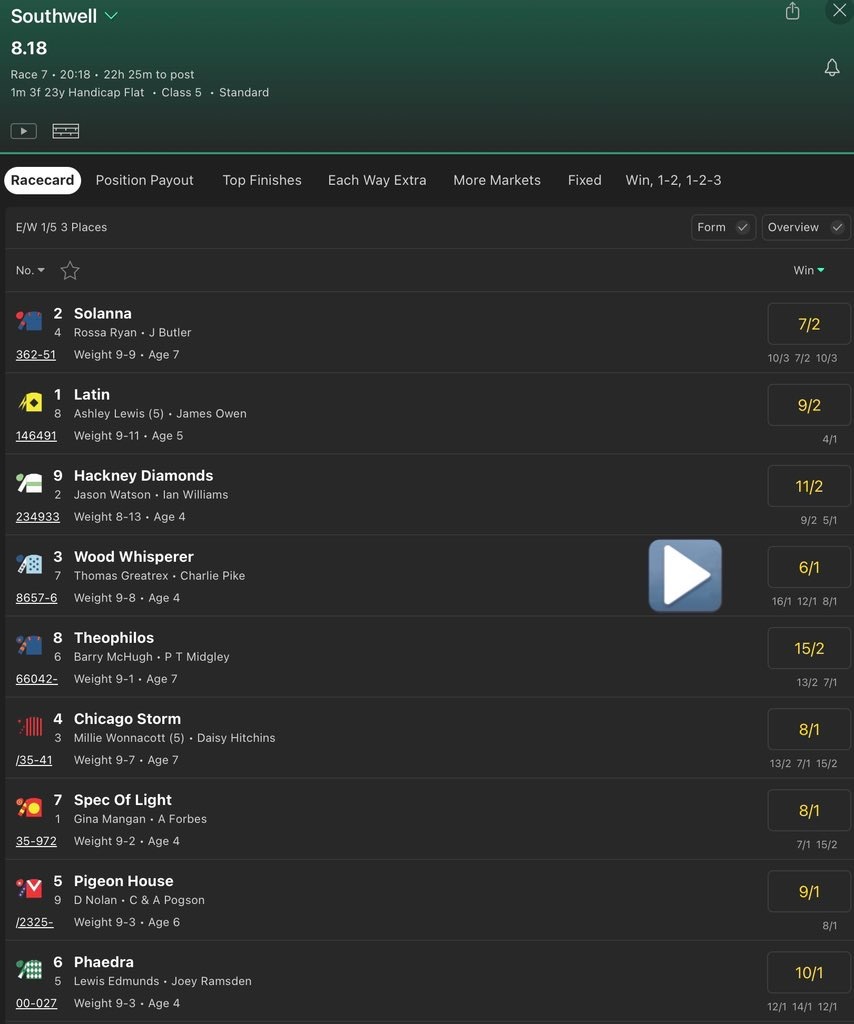Open the live video stream icon
This screenshot has width=854, height=1024.
coord(23,131)
